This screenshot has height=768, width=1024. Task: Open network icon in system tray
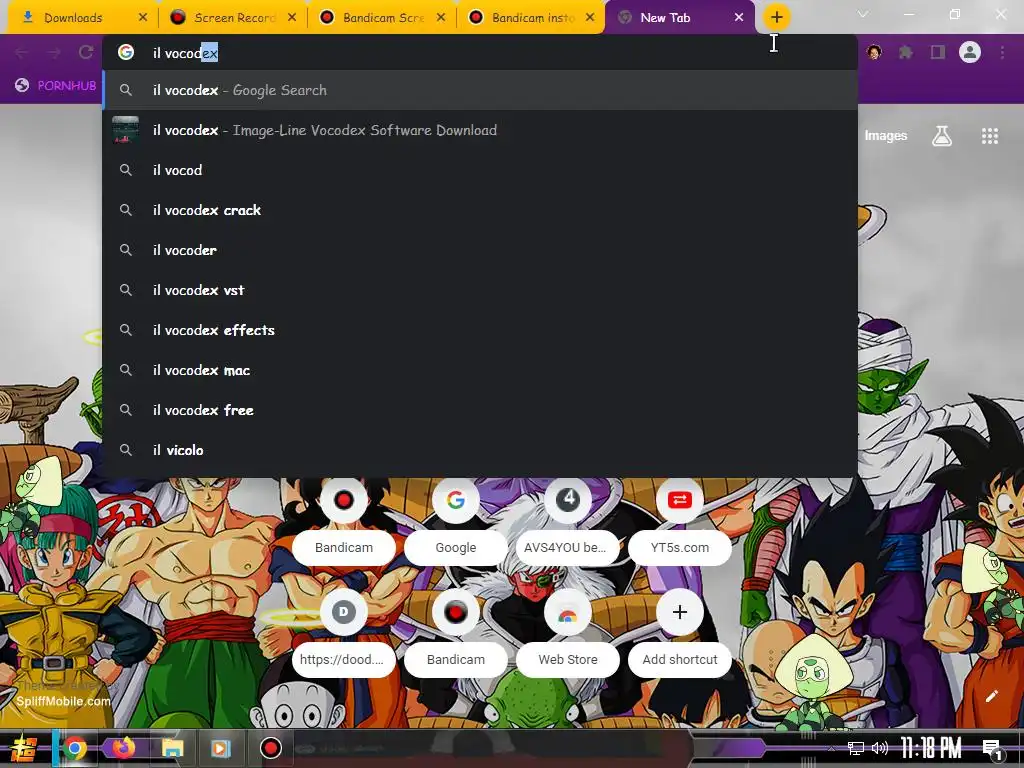(x=855, y=748)
